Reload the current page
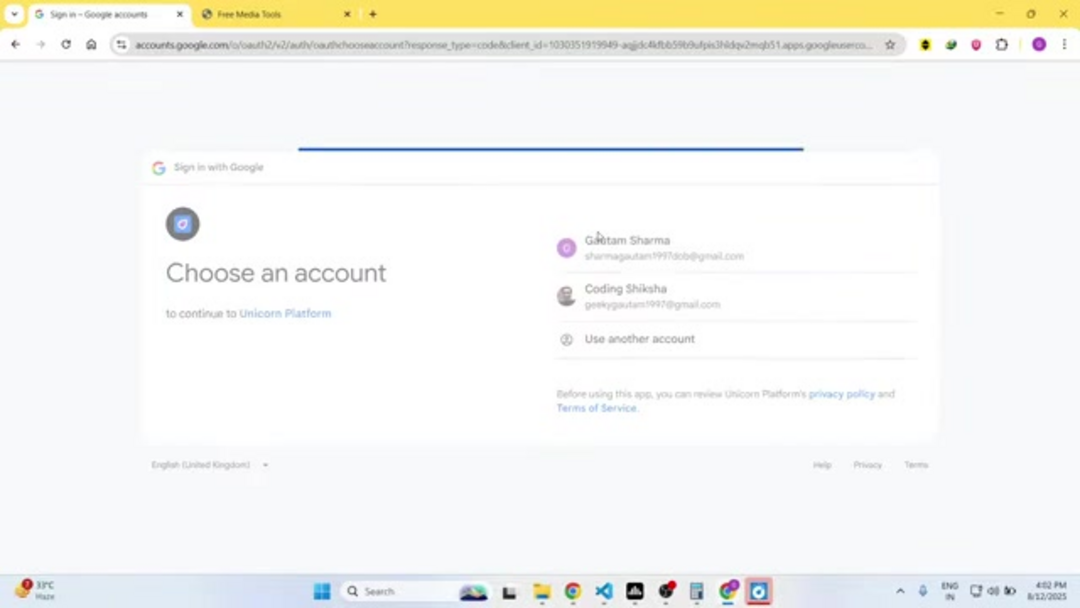This screenshot has width=1080, height=608. [66, 44]
